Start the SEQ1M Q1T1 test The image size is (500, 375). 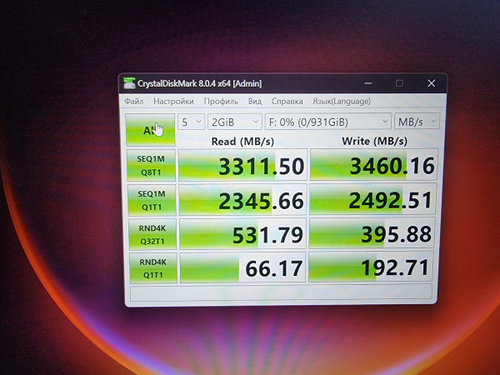click(x=152, y=200)
